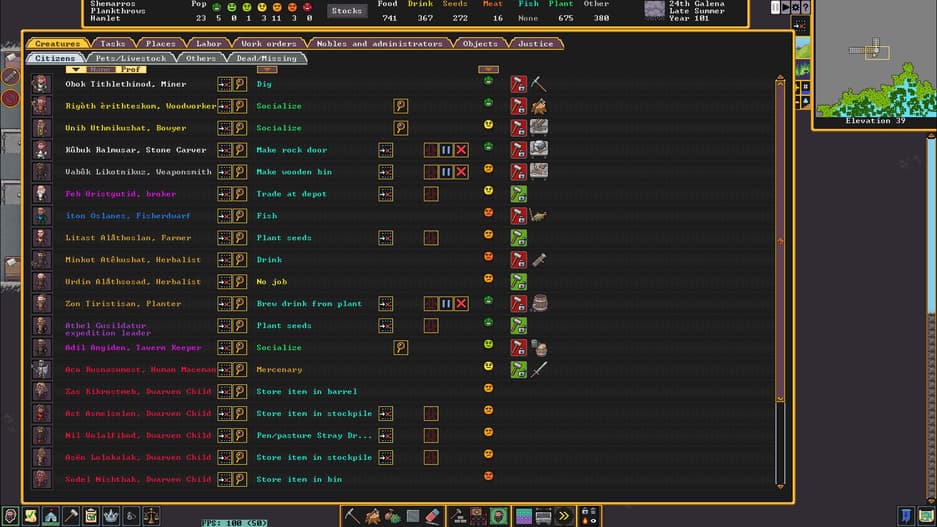The image size is (937, 527).
Task: Recenter on Obok Tithlethinod the Miner
Action: point(224,84)
